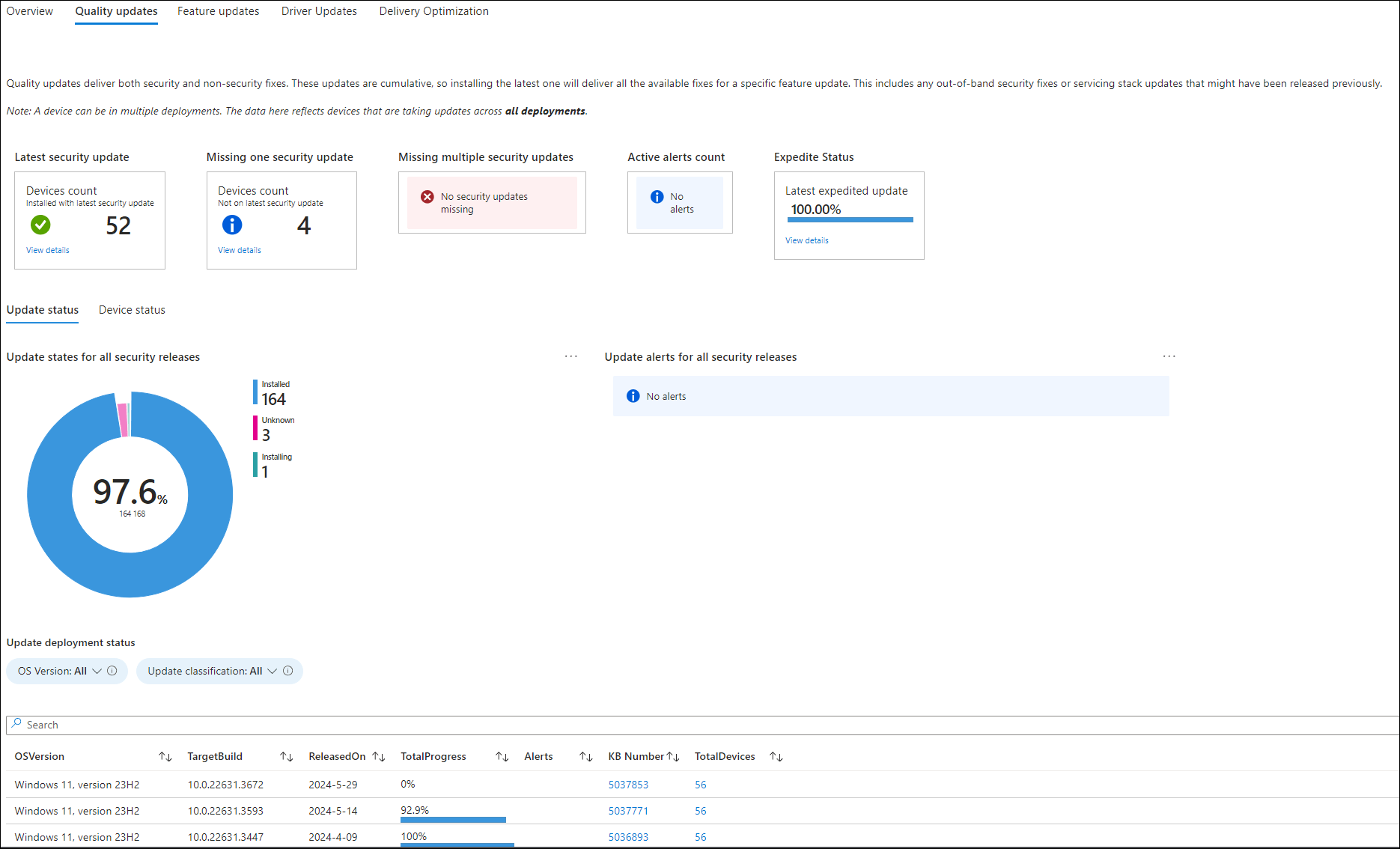Click the Installing legend color swatch
1400x849 pixels.
pyautogui.click(x=255, y=465)
